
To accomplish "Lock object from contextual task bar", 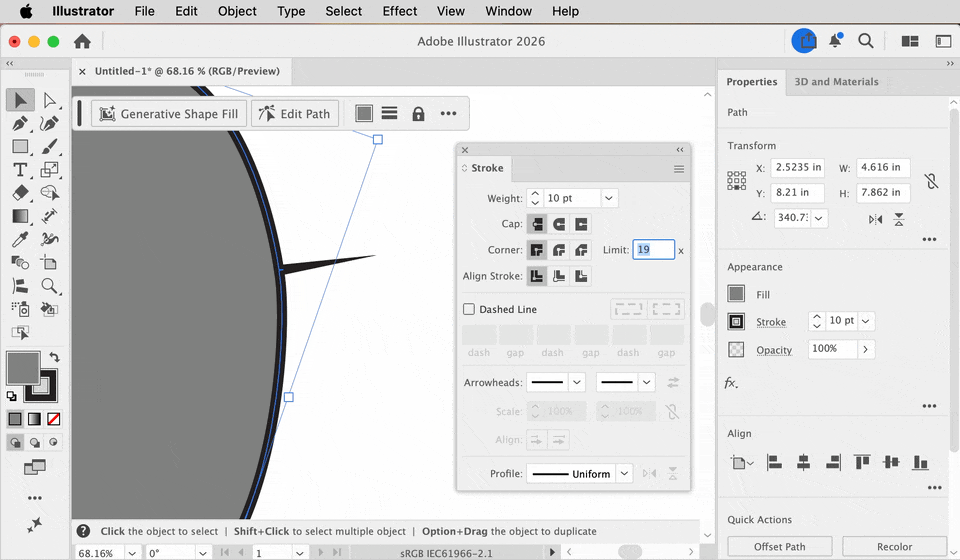I will tap(418, 114).
